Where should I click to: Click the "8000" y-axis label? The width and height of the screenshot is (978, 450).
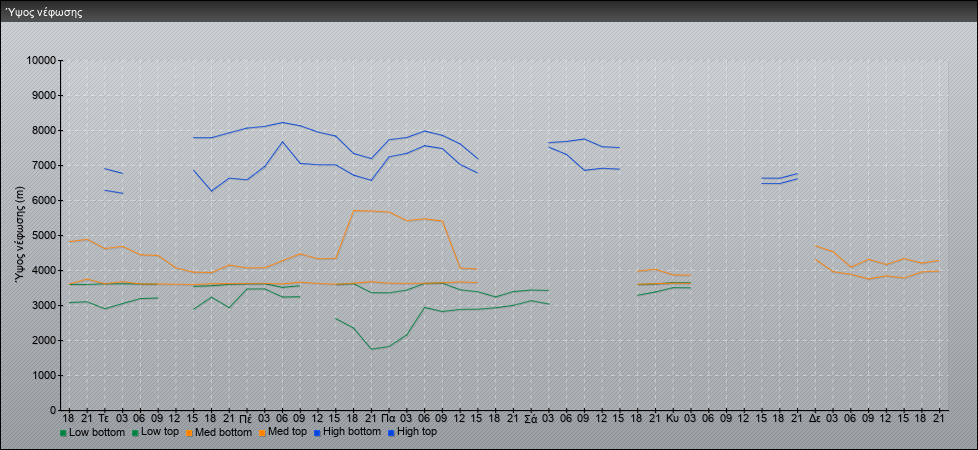coord(44,130)
